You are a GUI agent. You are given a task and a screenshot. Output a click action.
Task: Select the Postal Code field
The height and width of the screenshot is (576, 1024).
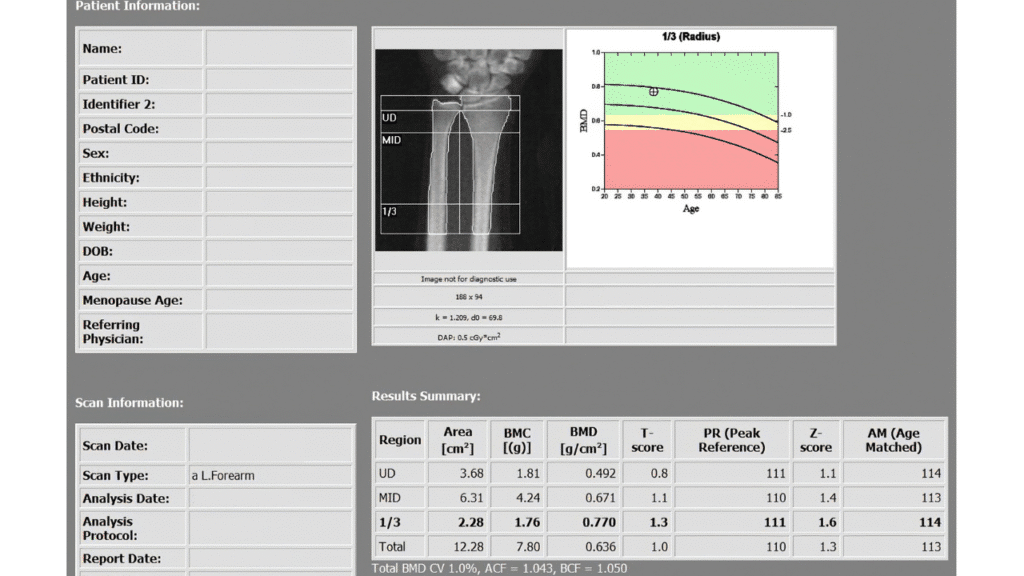[280, 128]
